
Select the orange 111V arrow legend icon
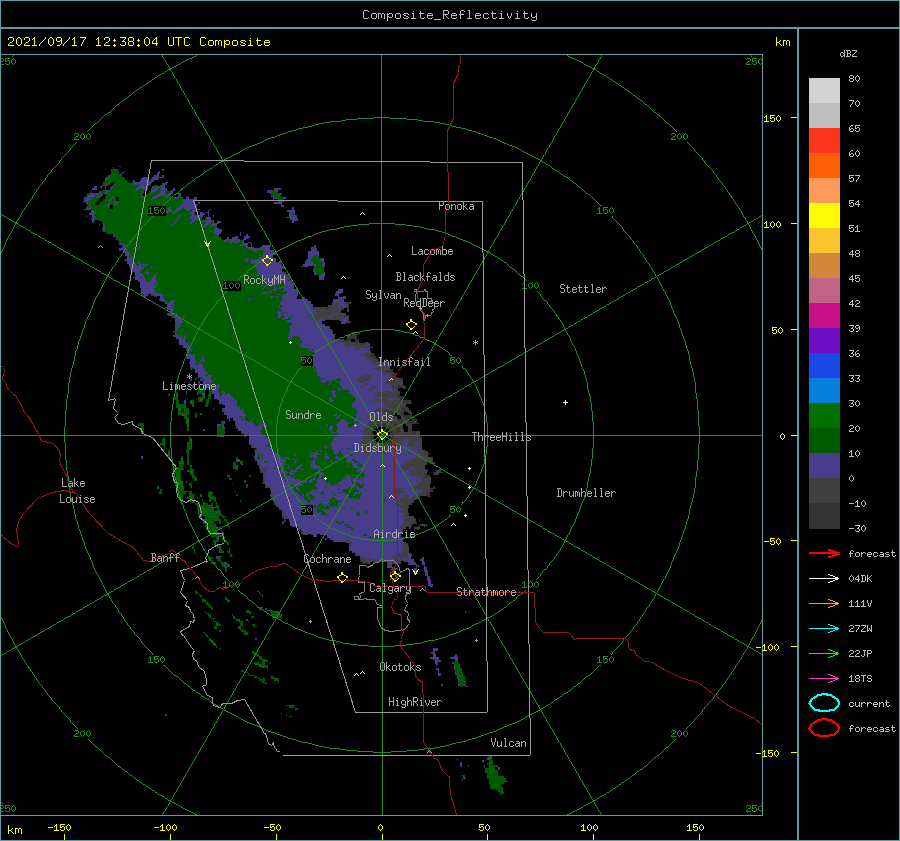coord(824,603)
